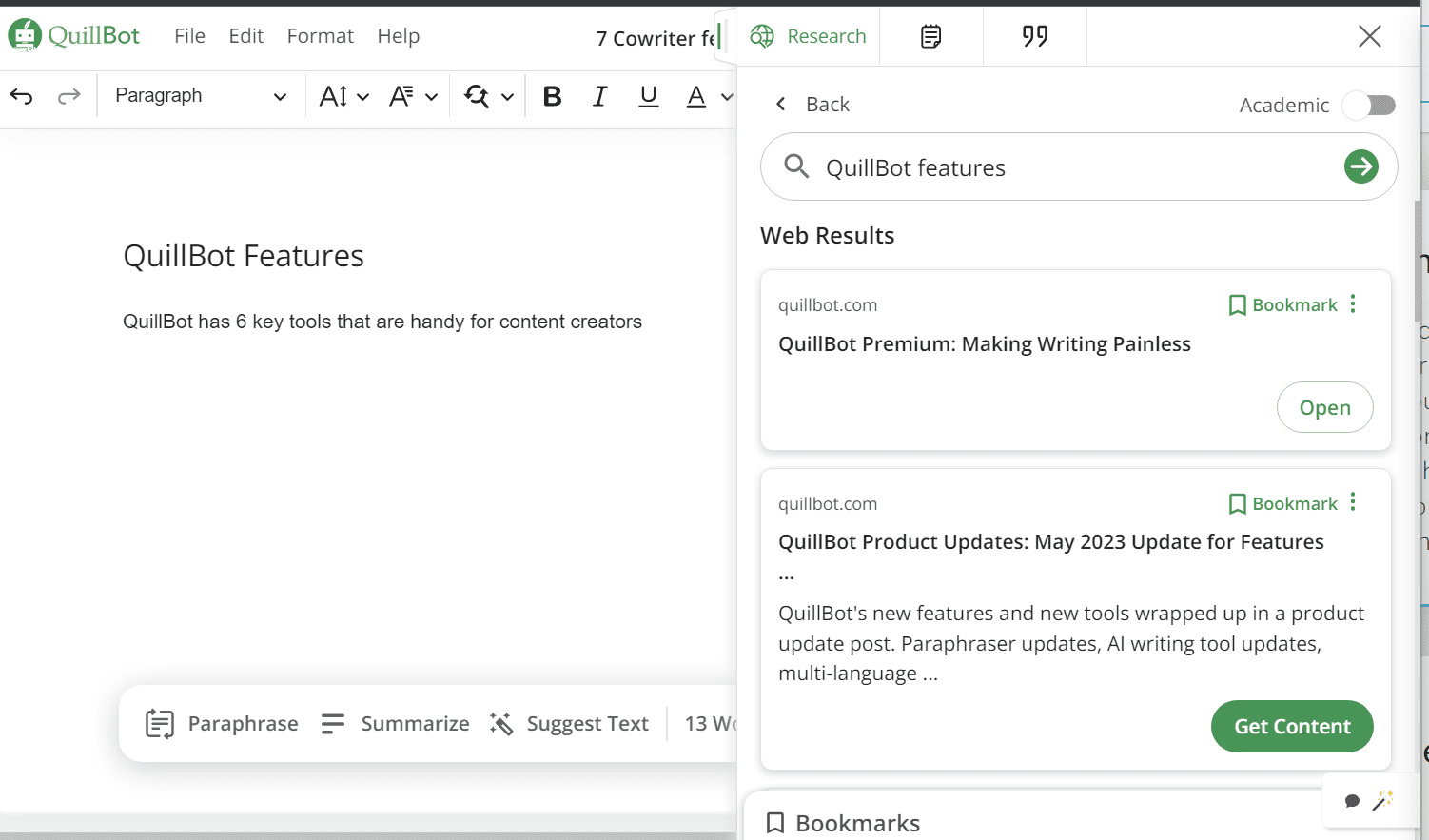Viewport: 1429px width, 840px height.
Task: Open the font size tool
Action: click(333, 96)
